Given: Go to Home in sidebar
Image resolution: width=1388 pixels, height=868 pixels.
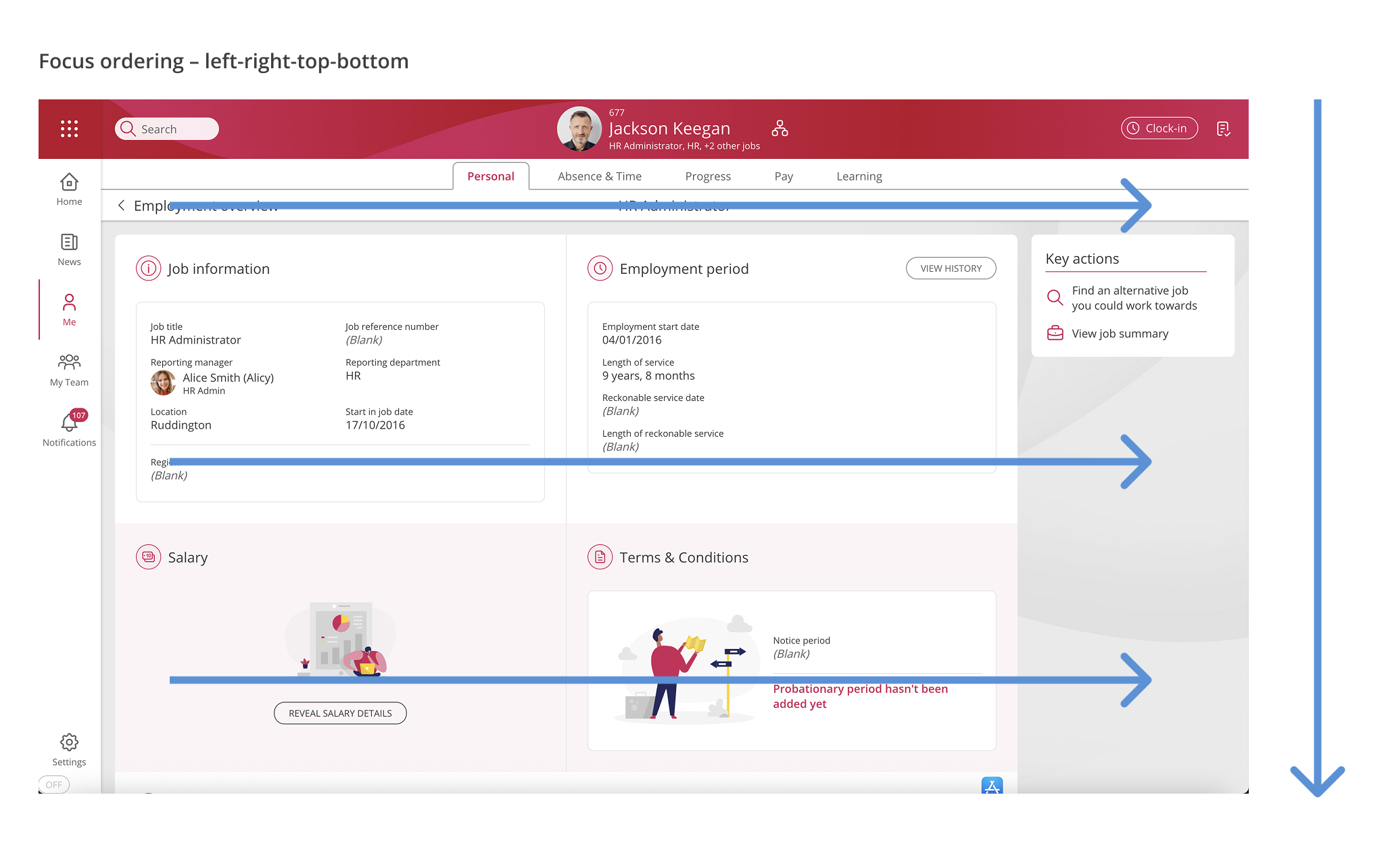Looking at the screenshot, I should click(69, 189).
